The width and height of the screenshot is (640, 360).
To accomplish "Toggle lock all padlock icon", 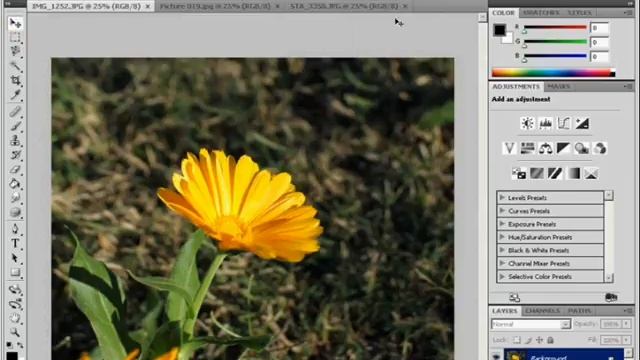I will 550,340.
